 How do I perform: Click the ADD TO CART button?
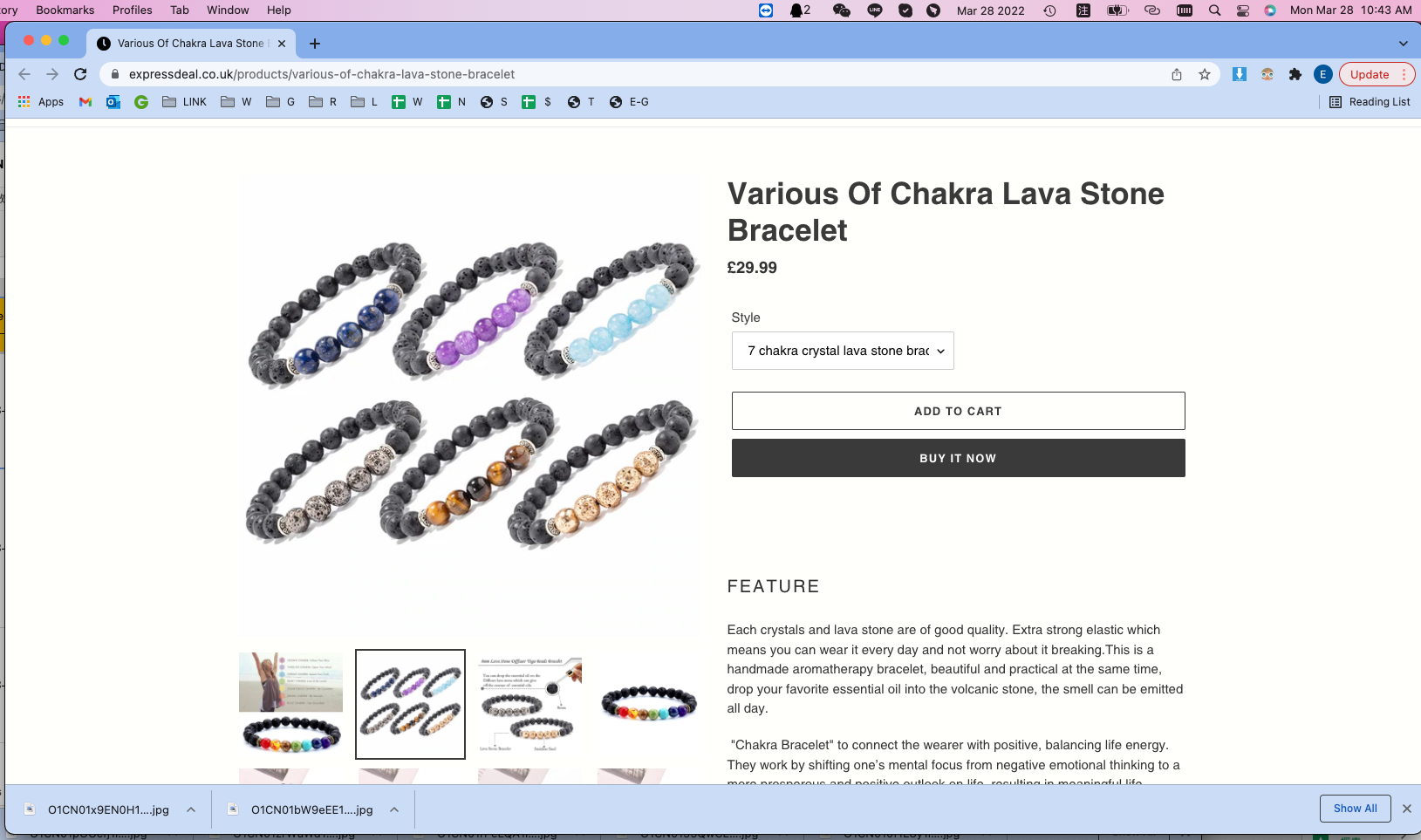pyautogui.click(x=958, y=411)
